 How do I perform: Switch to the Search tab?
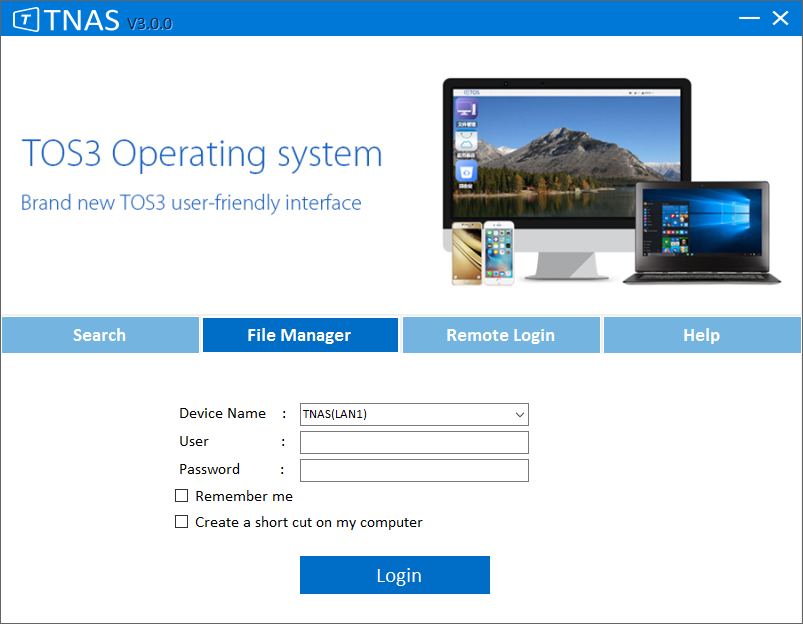100,335
